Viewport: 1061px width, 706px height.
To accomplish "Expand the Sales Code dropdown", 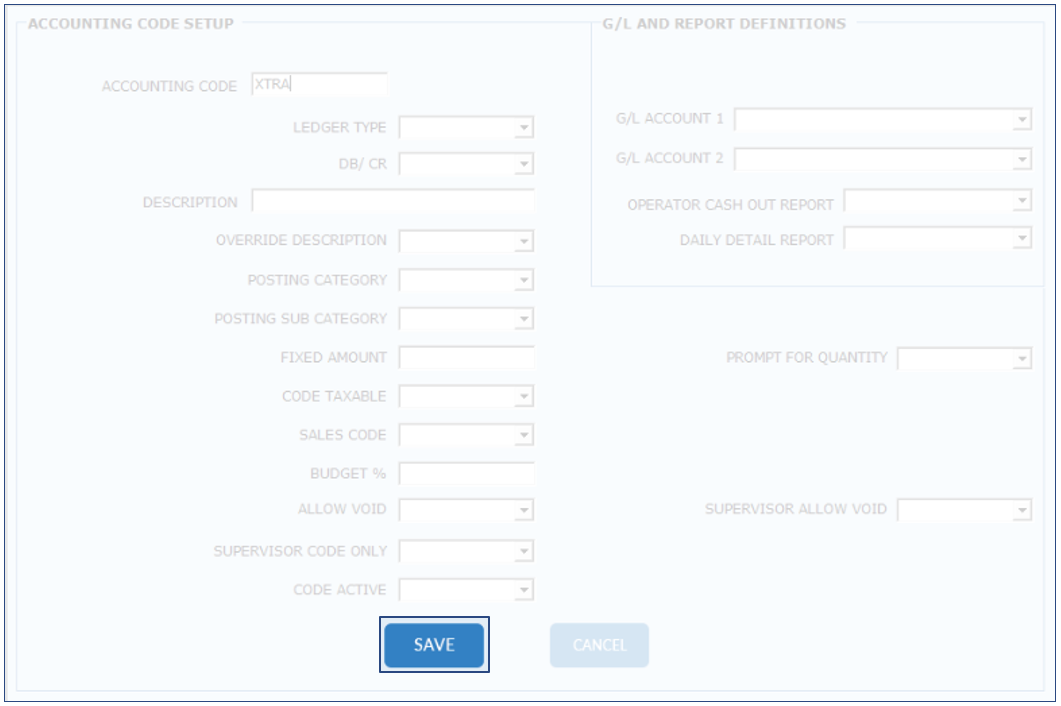I will [x=466, y=436].
